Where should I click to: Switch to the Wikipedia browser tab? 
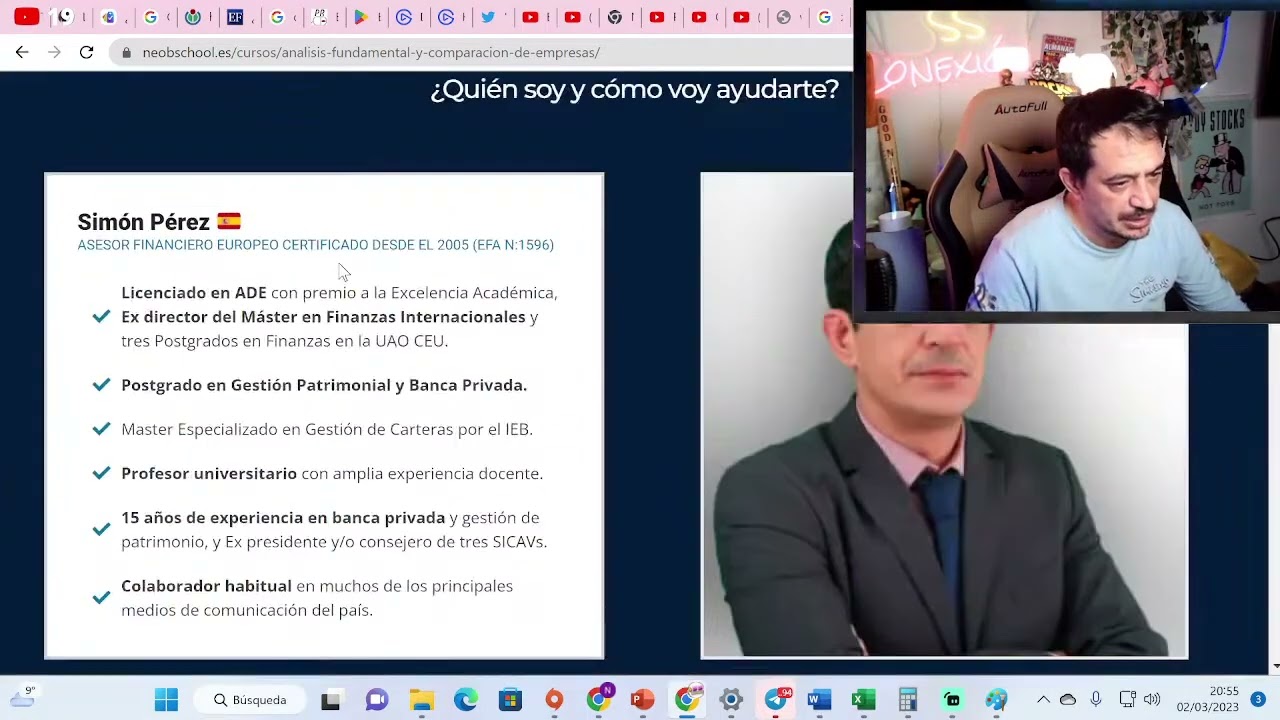[x=193, y=17]
